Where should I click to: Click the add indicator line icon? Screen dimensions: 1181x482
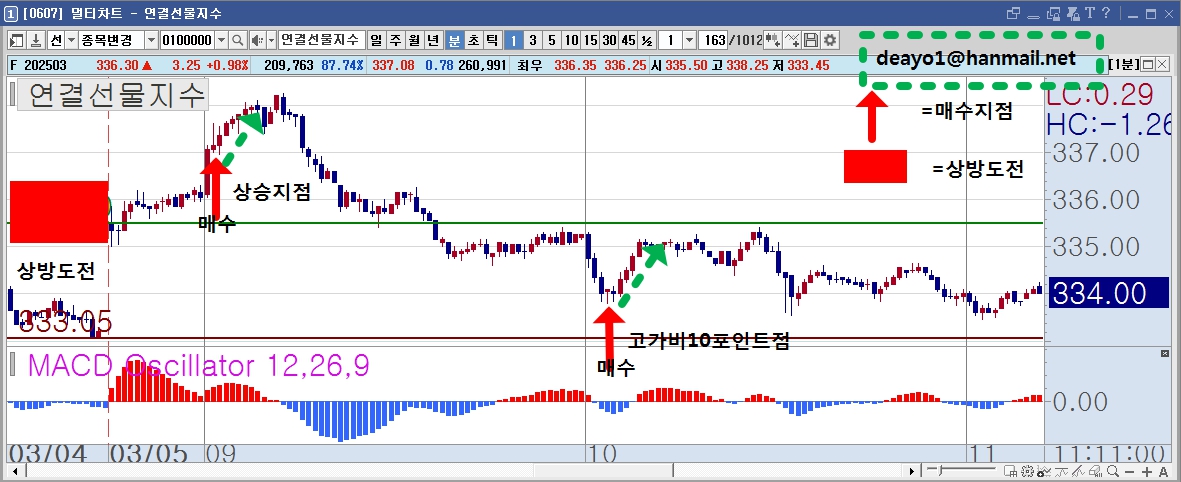[x=792, y=40]
